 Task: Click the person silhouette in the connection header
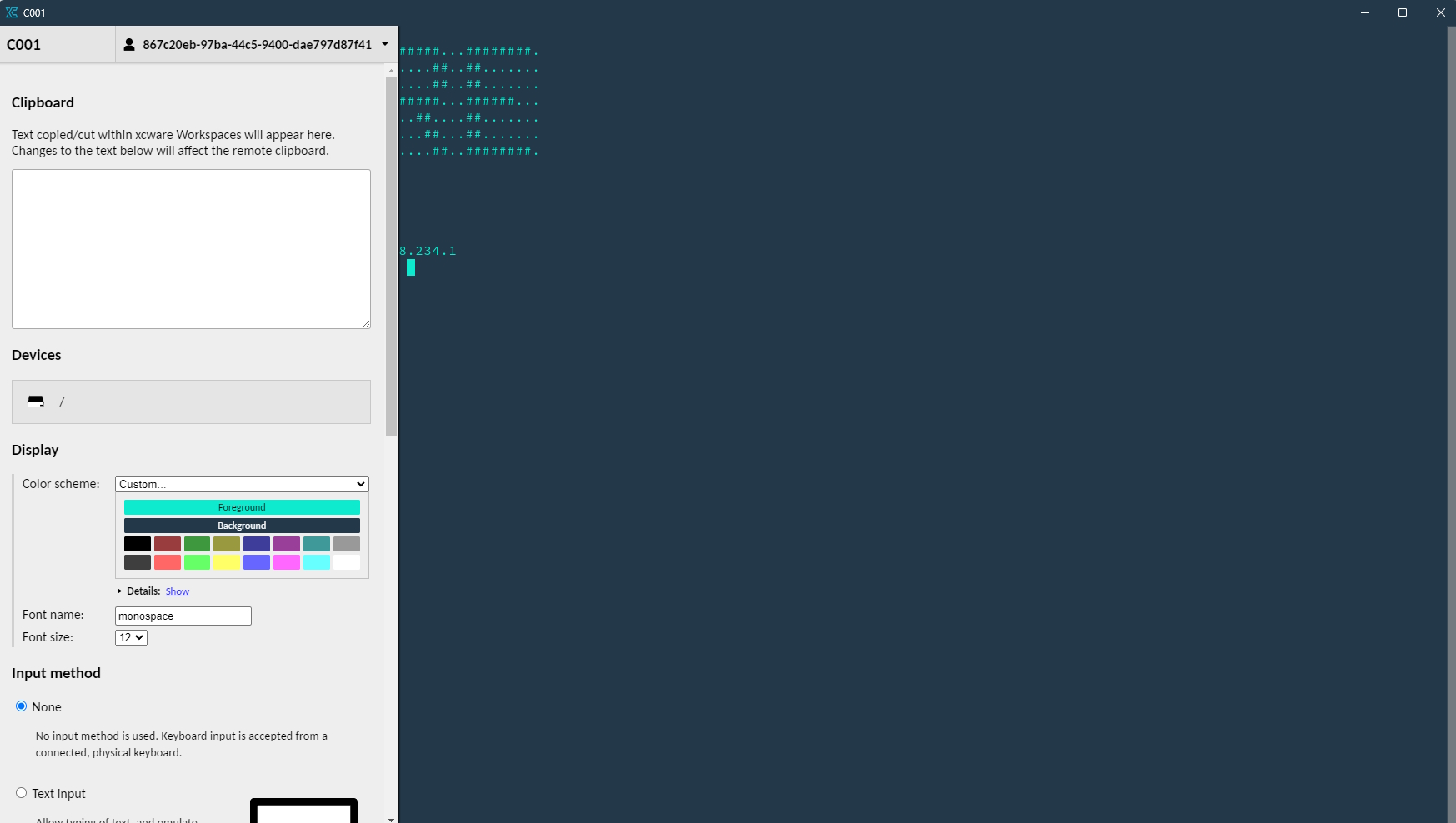129,44
